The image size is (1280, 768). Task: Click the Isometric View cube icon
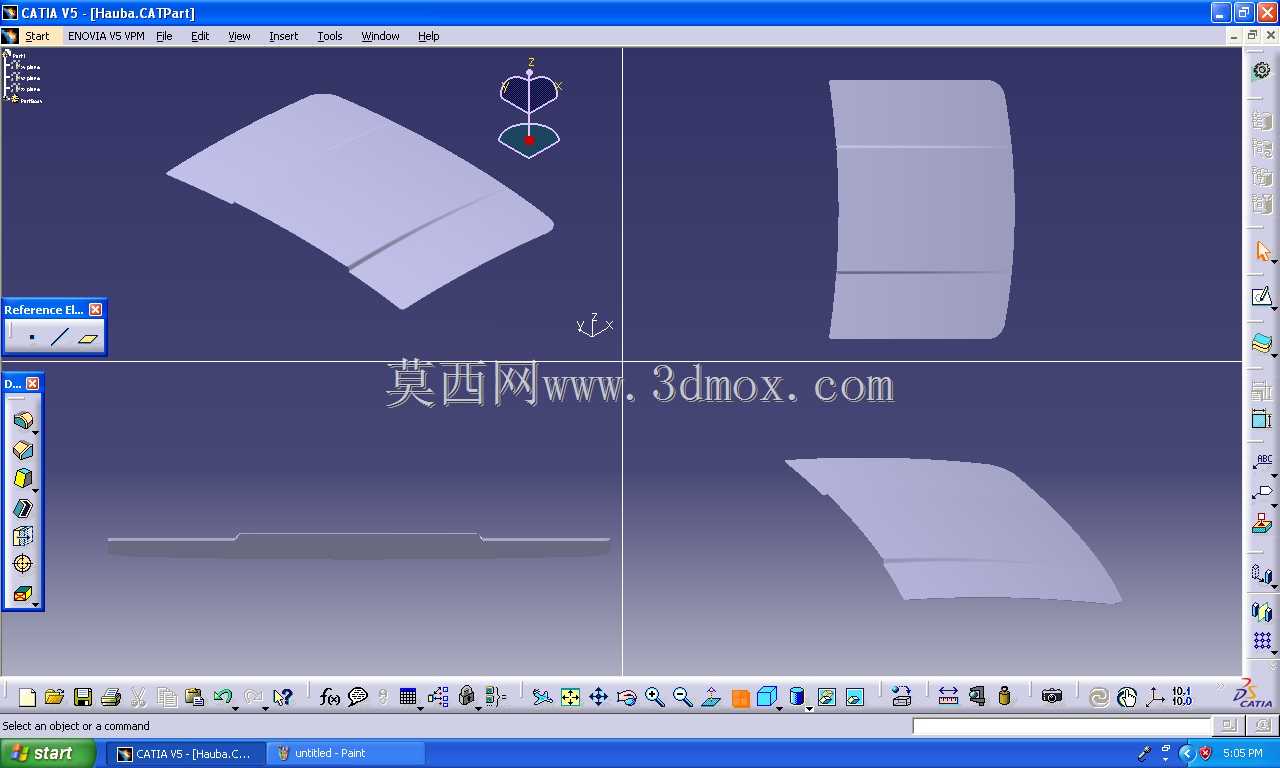pos(767,697)
